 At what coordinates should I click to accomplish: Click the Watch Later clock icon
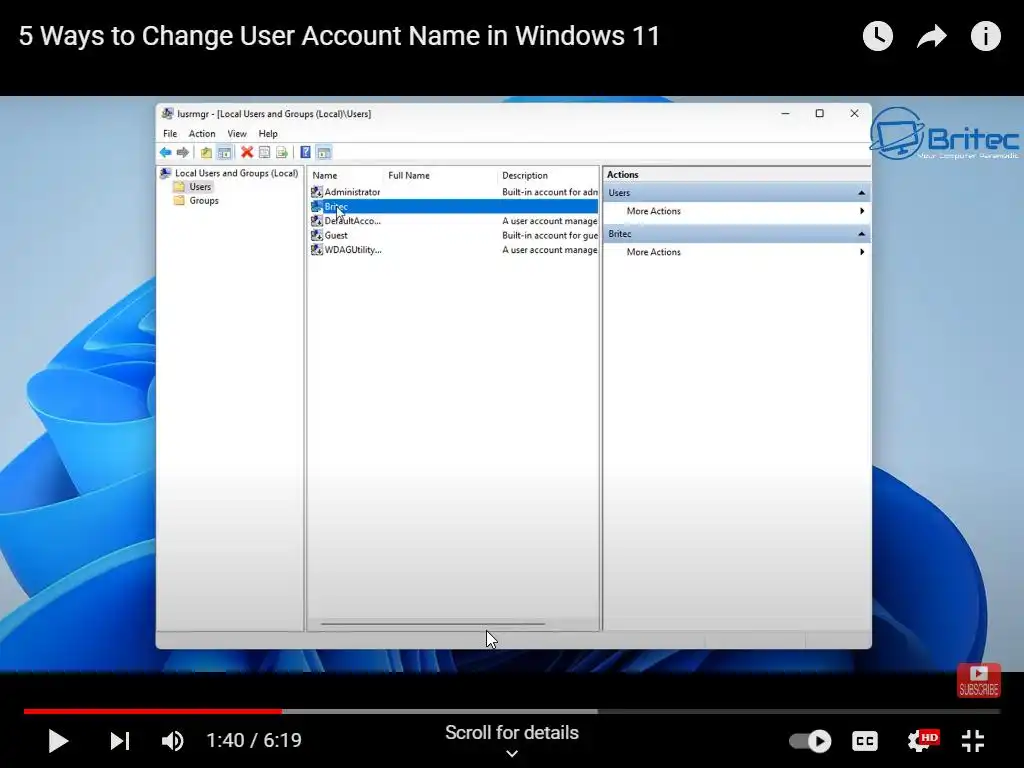(878, 36)
